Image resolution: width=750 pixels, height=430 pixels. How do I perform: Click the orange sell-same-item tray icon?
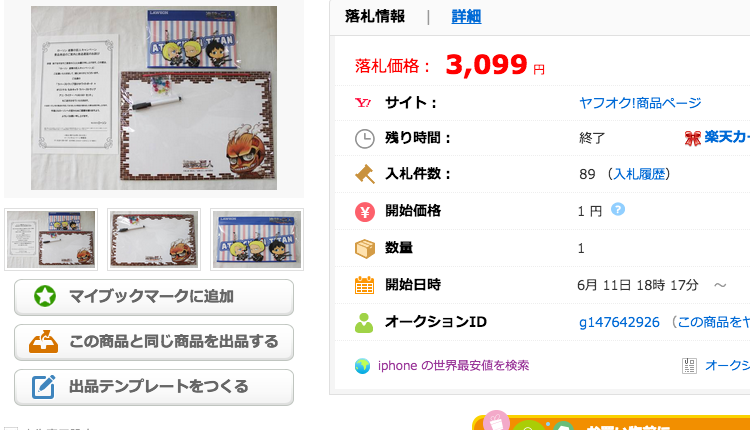[44, 342]
